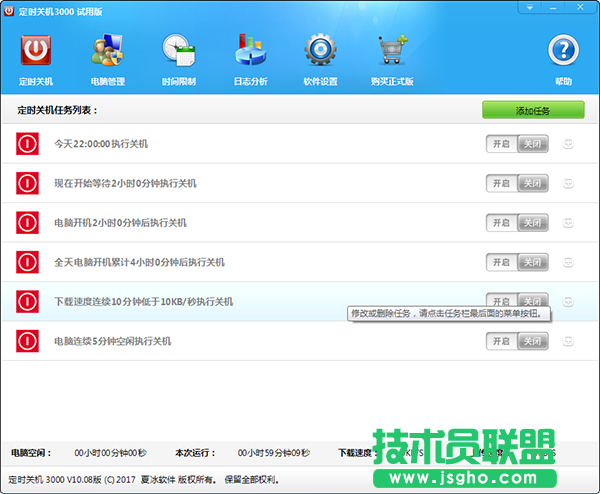600x494 pixels.
Task: Switch to 软件设置 tab label
Action: [320, 82]
